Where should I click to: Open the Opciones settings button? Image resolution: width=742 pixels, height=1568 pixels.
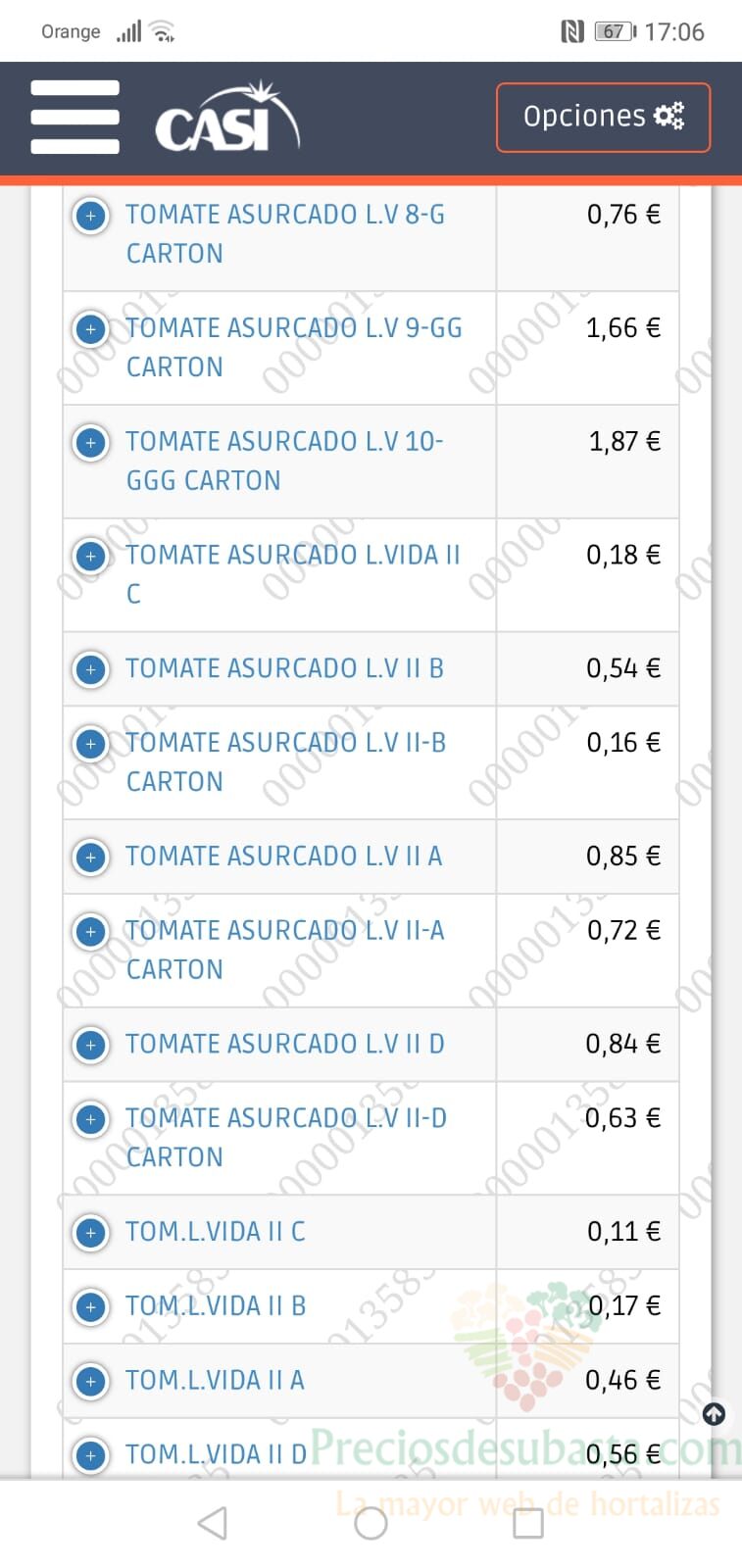[x=603, y=117]
